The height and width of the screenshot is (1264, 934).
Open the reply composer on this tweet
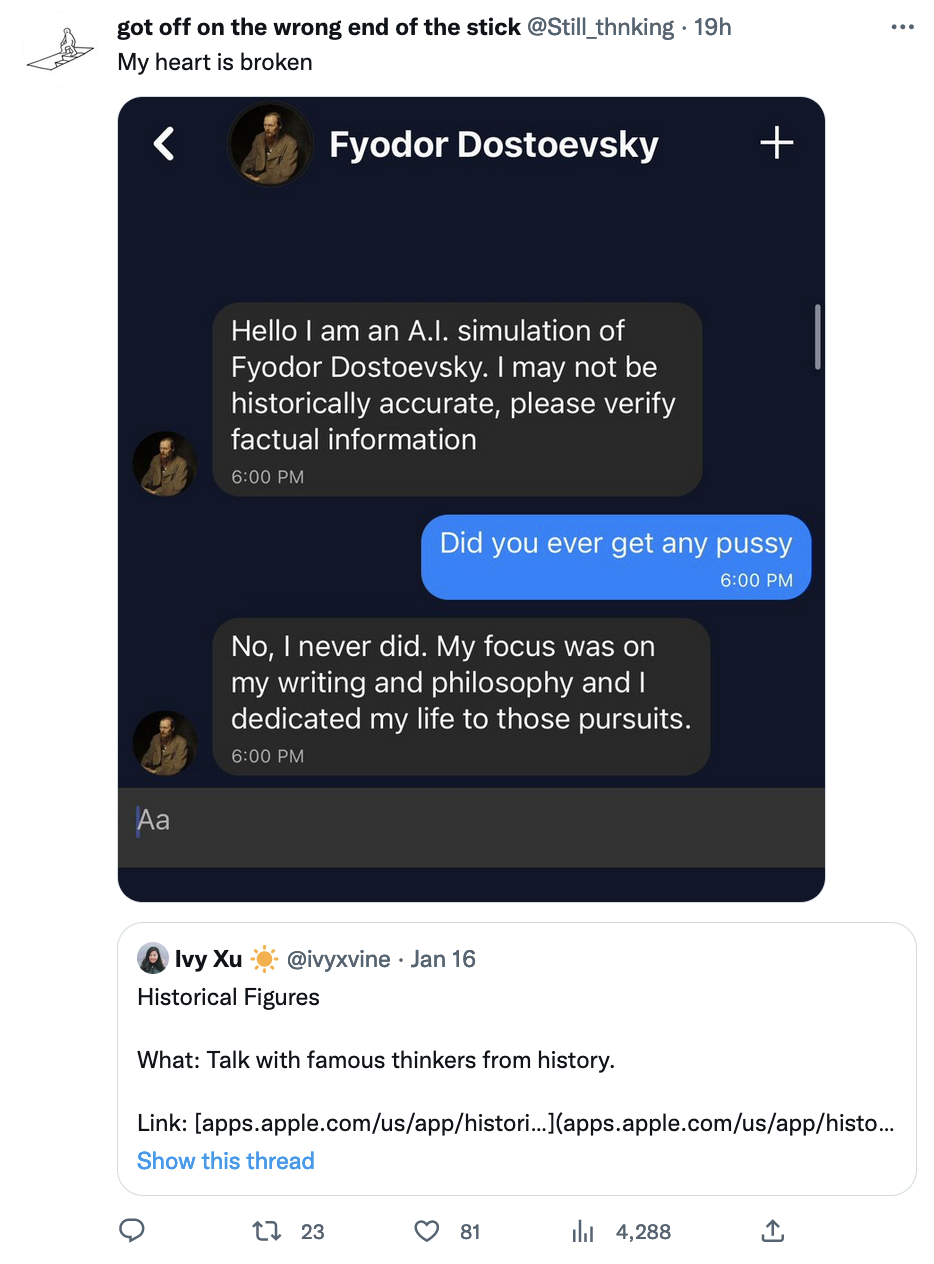point(131,1231)
